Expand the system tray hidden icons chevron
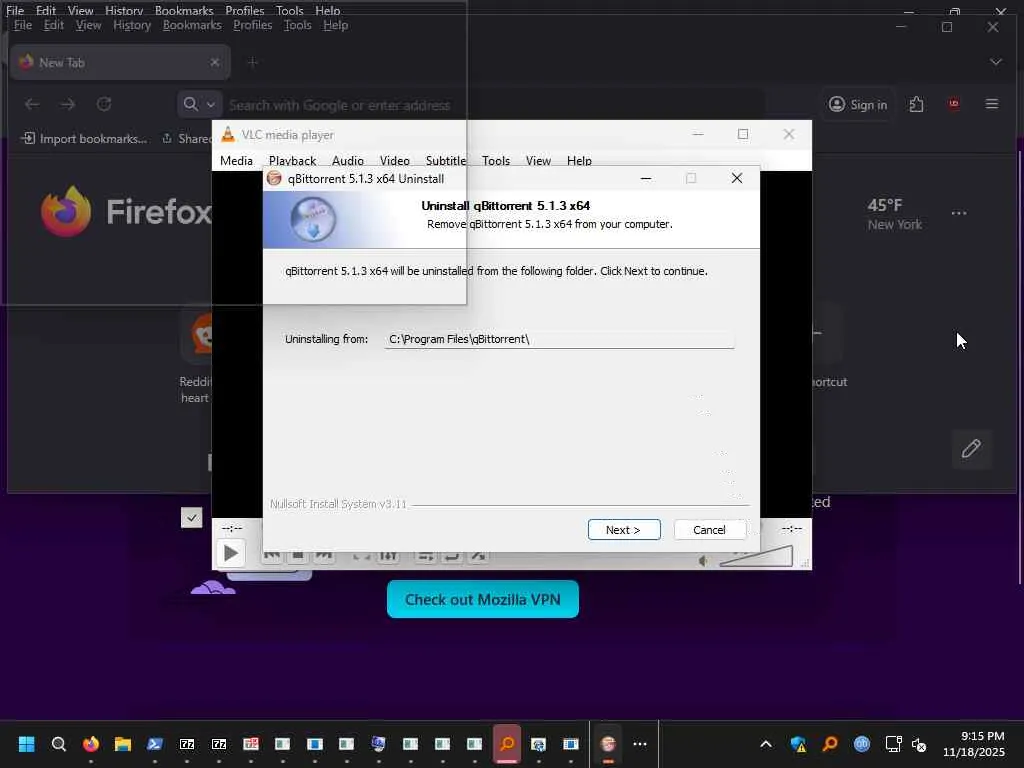Screen dimensions: 1024x768 click(x=766, y=744)
